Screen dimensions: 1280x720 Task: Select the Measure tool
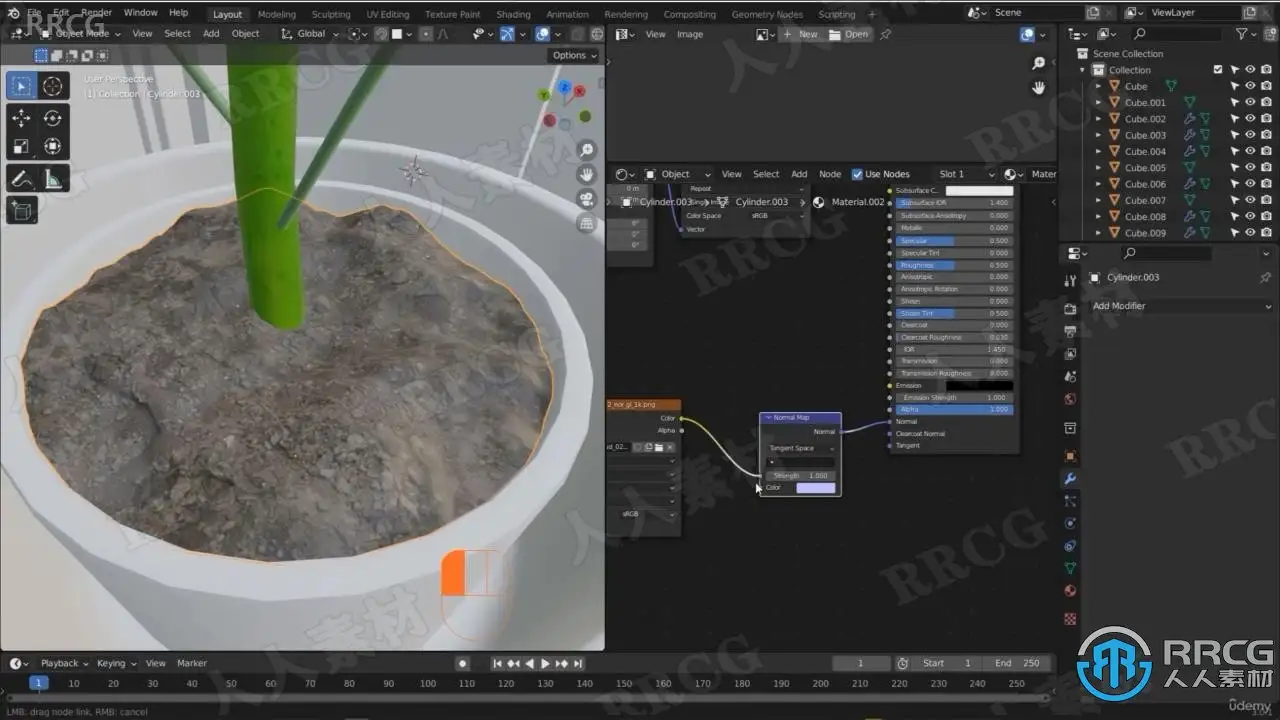click(53, 179)
